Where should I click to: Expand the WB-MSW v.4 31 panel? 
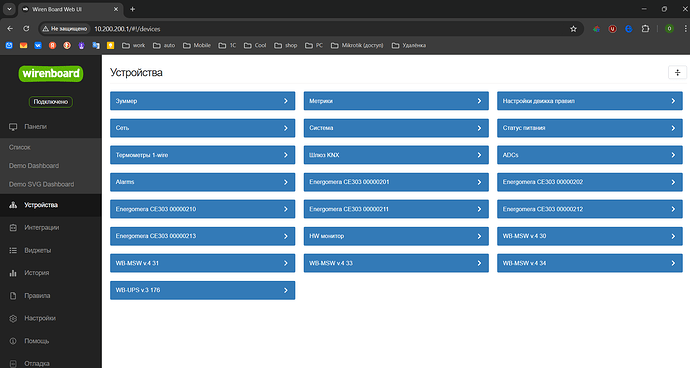202,263
